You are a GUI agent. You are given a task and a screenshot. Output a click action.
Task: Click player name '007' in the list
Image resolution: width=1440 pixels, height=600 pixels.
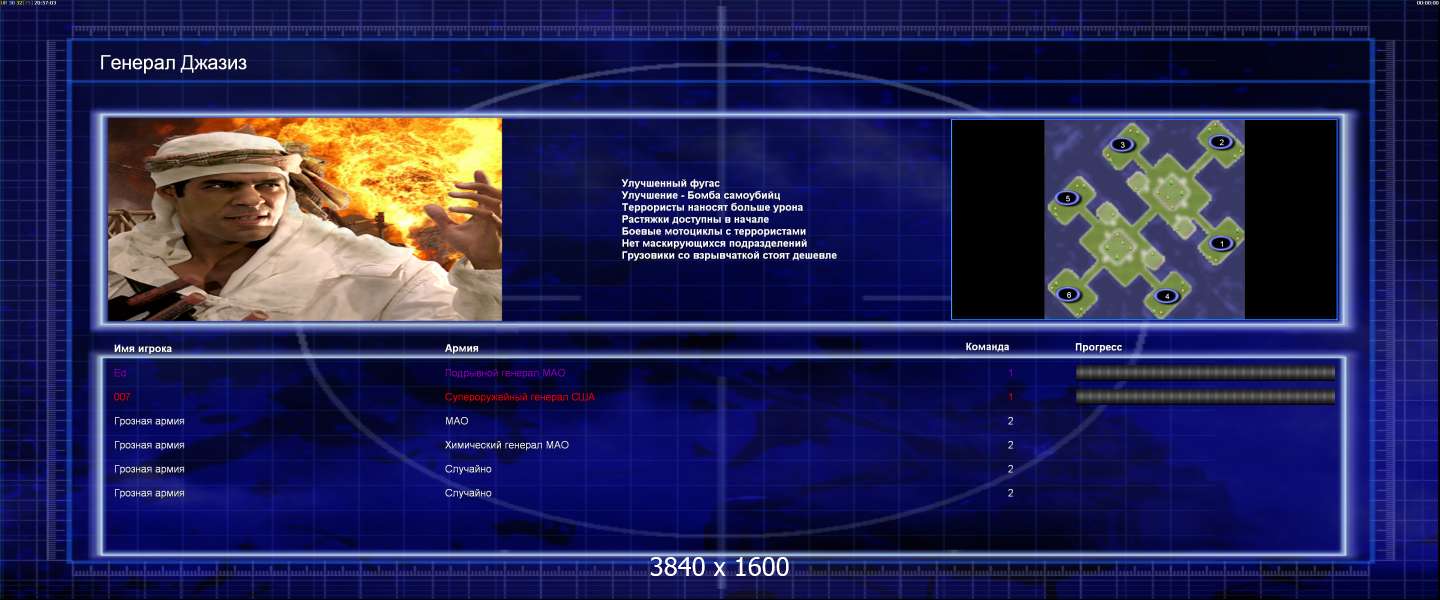(x=123, y=397)
